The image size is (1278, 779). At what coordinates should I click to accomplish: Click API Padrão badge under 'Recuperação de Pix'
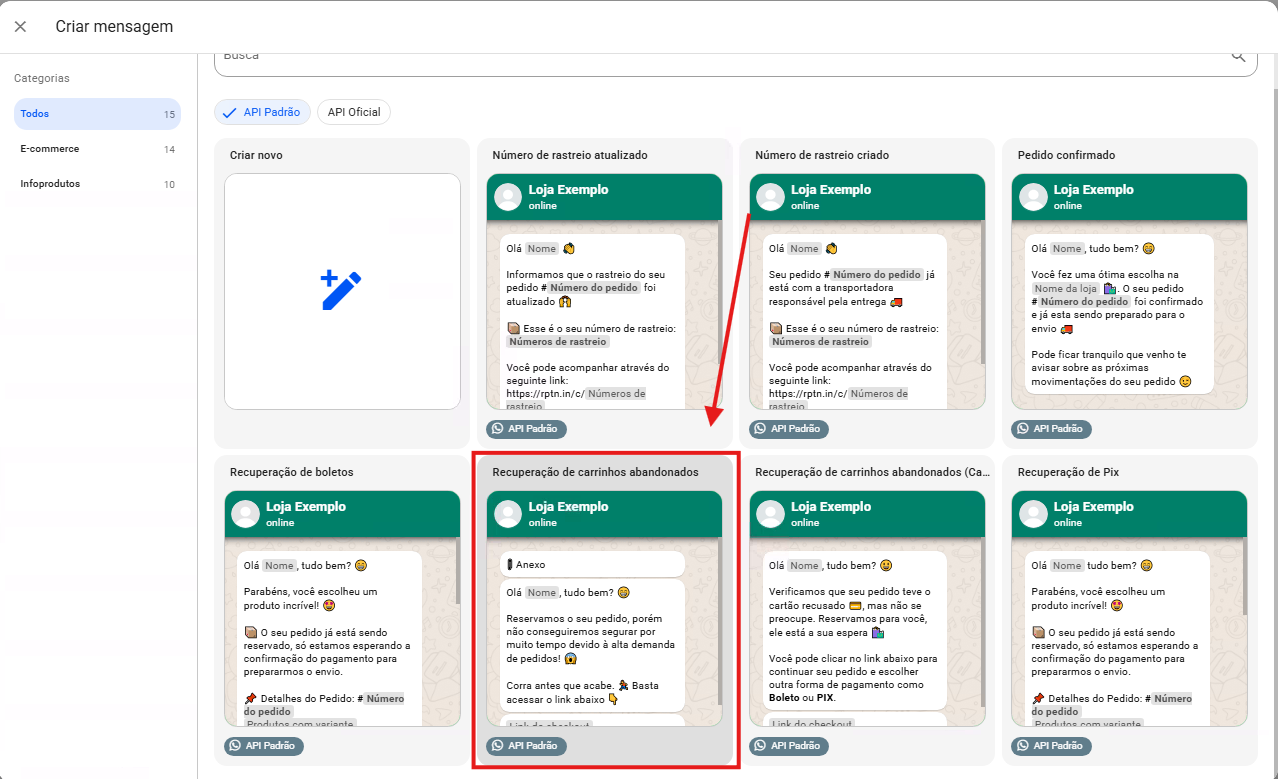pyautogui.click(x=1052, y=746)
